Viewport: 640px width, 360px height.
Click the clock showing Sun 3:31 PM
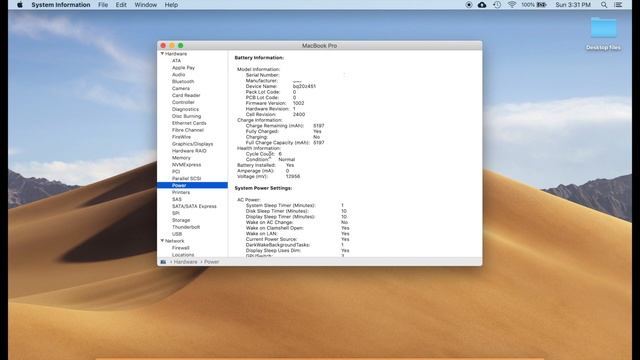[573, 5]
